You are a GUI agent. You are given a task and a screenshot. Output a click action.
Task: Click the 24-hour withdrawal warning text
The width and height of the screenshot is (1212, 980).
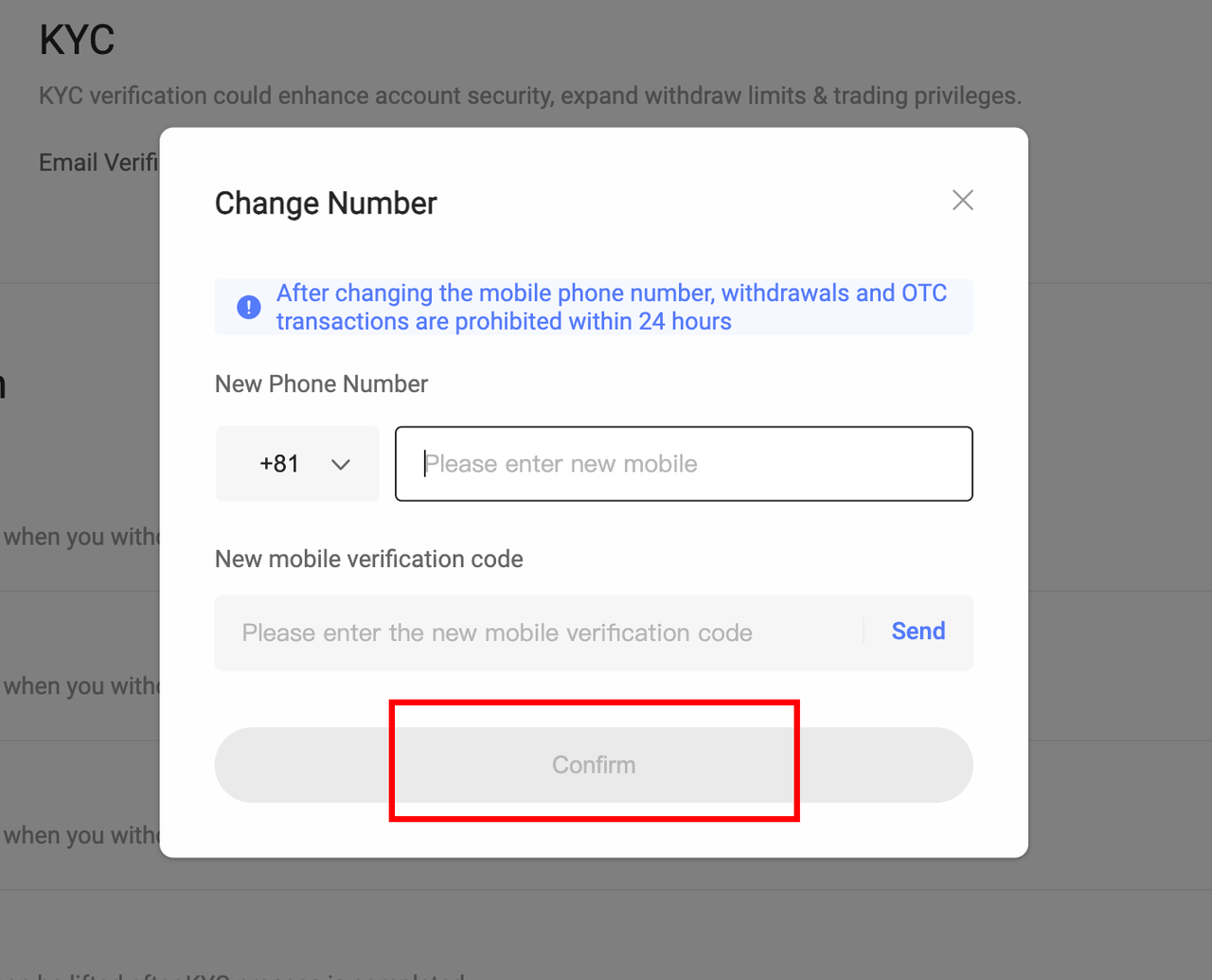pos(611,307)
